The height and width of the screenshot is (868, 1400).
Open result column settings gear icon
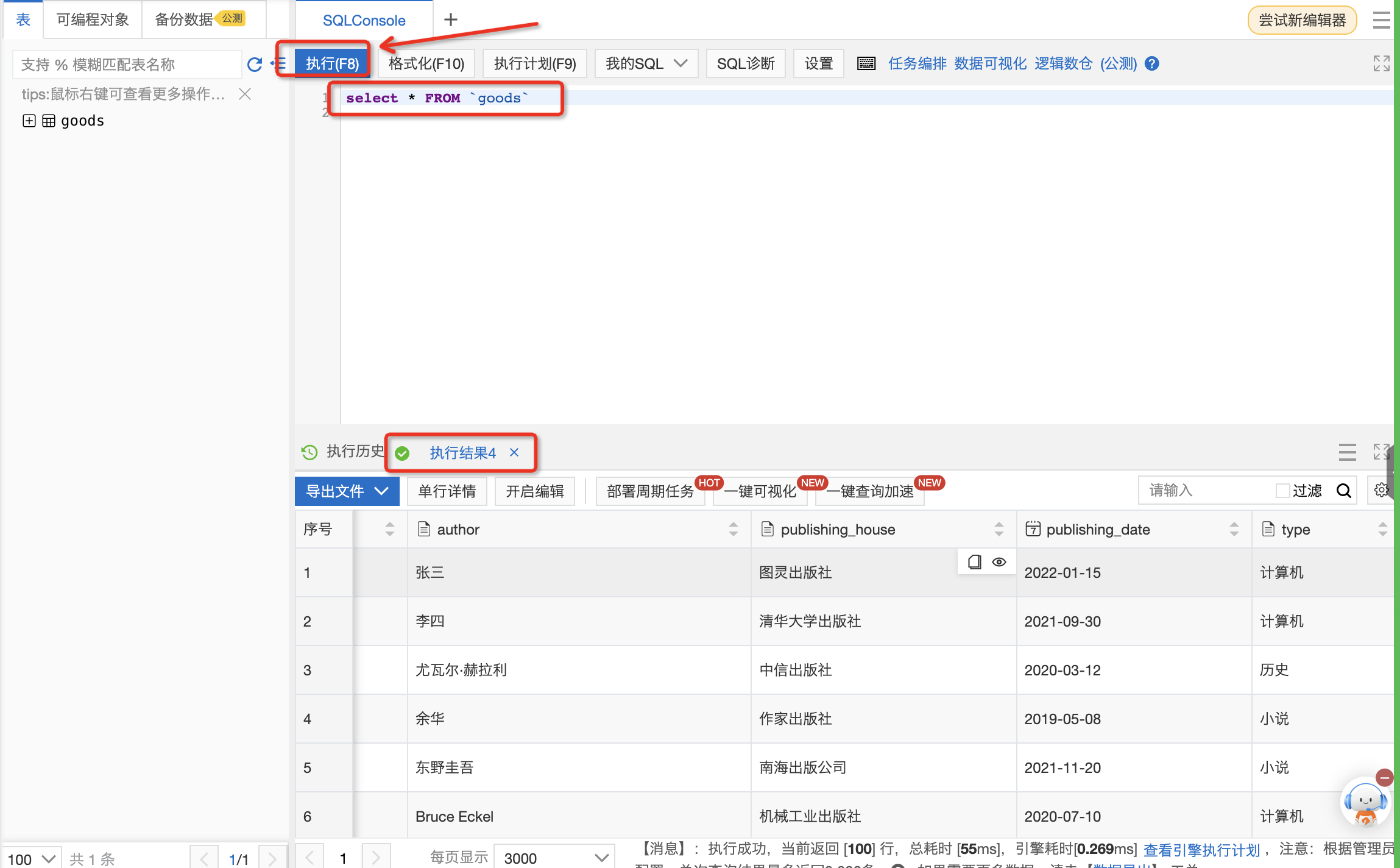point(1381,490)
